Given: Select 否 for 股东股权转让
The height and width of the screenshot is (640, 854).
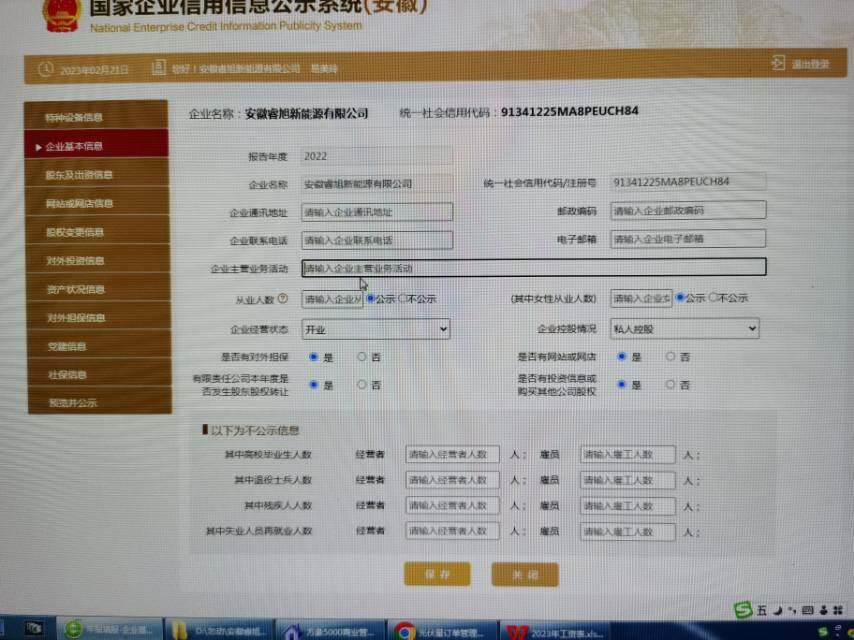Looking at the screenshot, I should tap(362, 385).
